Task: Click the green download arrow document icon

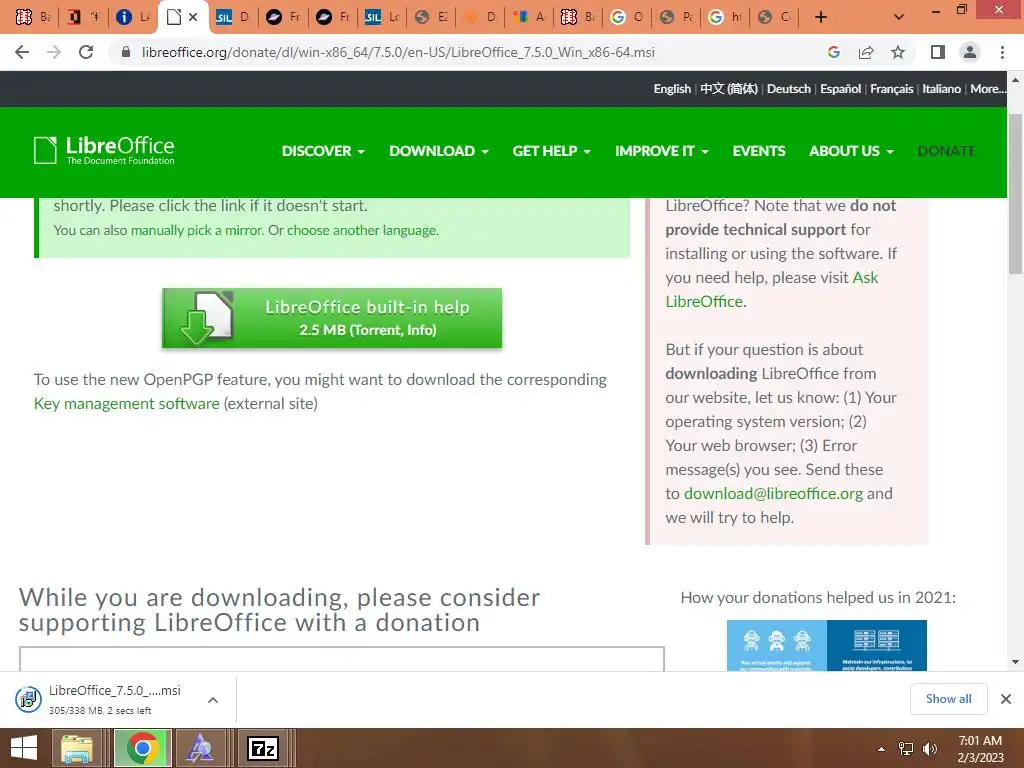Action: point(206,318)
